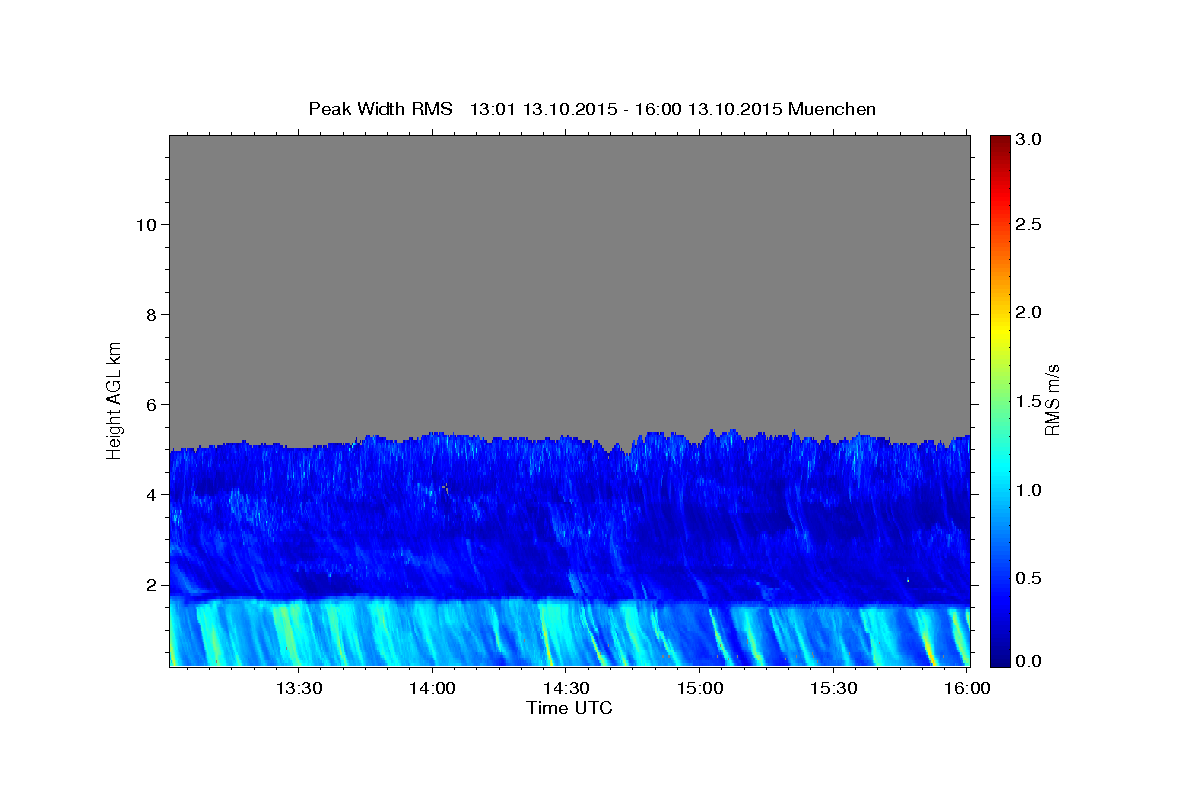This screenshot has width=1200, height=800.
Task: Click the colorbar value 0.5
Action: click(x=1029, y=578)
